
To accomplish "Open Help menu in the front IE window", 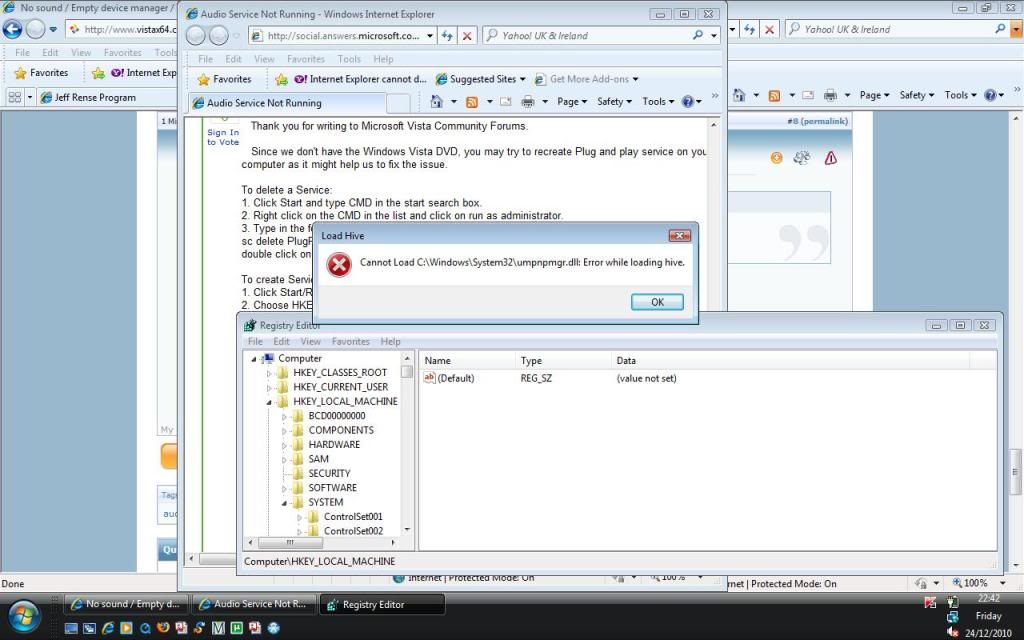I will pyautogui.click(x=383, y=59).
